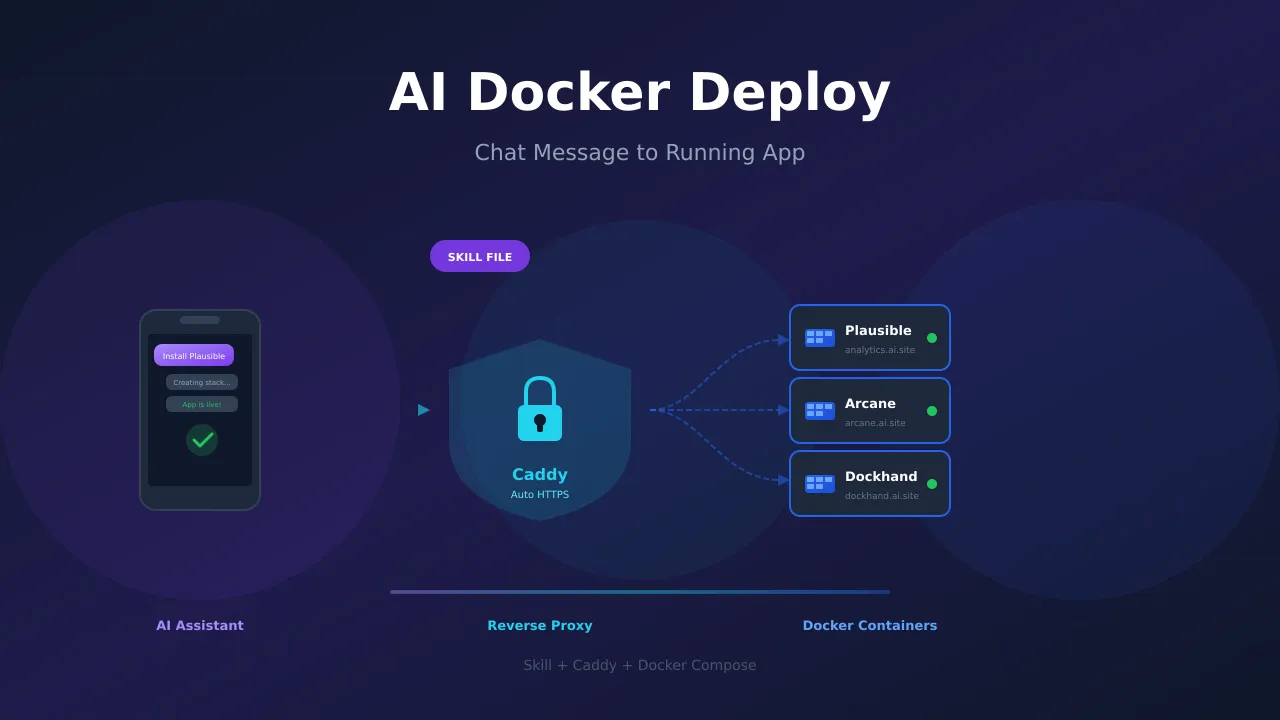
Task: Click the Install Plausible chat bubble
Action: tap(194, 355)
